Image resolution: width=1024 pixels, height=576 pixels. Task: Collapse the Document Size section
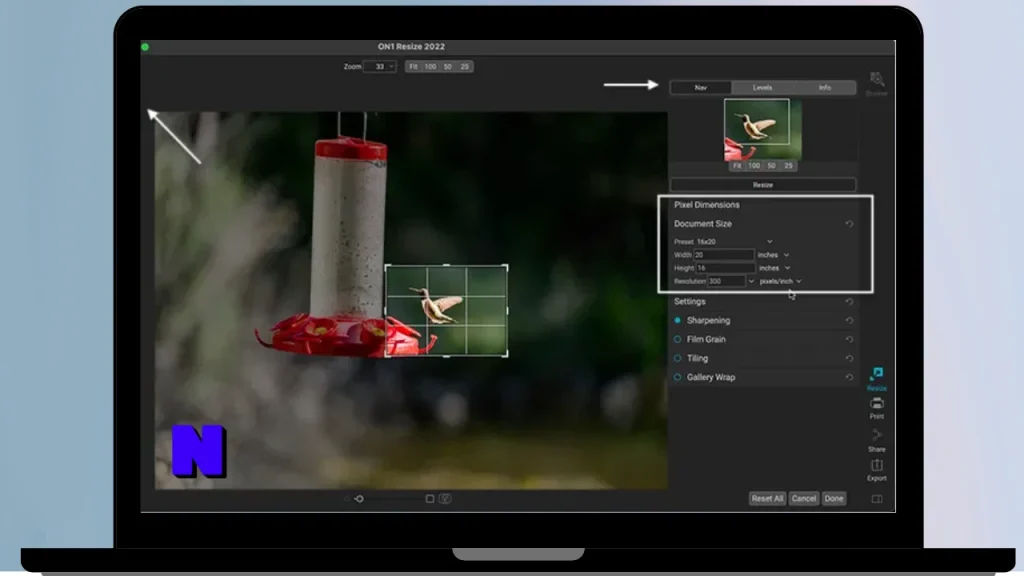(703, 224)
